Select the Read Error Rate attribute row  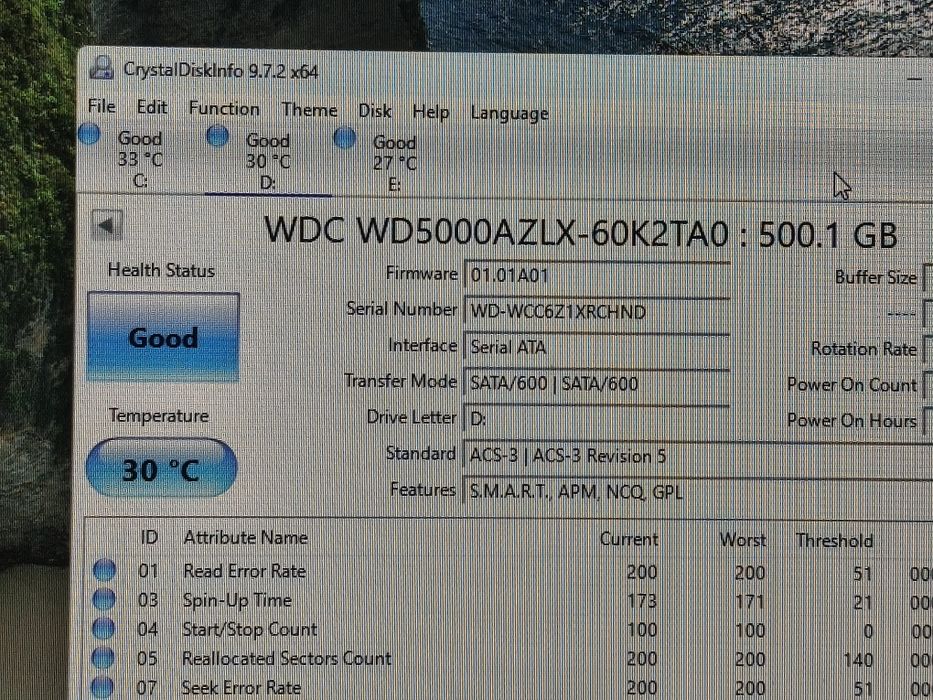pyautogui.click(x=511, y=572)
